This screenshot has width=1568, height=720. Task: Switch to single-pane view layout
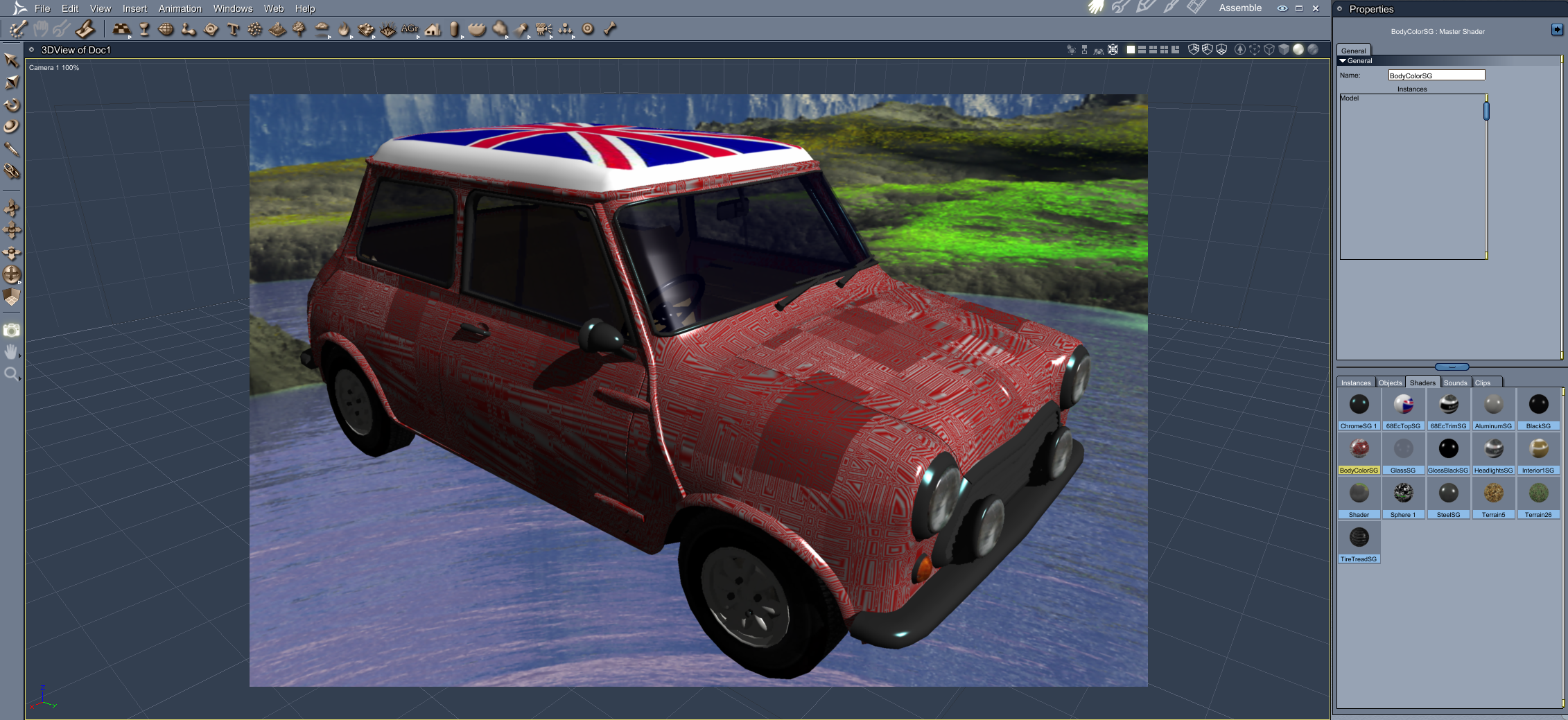click(1131, 50)
